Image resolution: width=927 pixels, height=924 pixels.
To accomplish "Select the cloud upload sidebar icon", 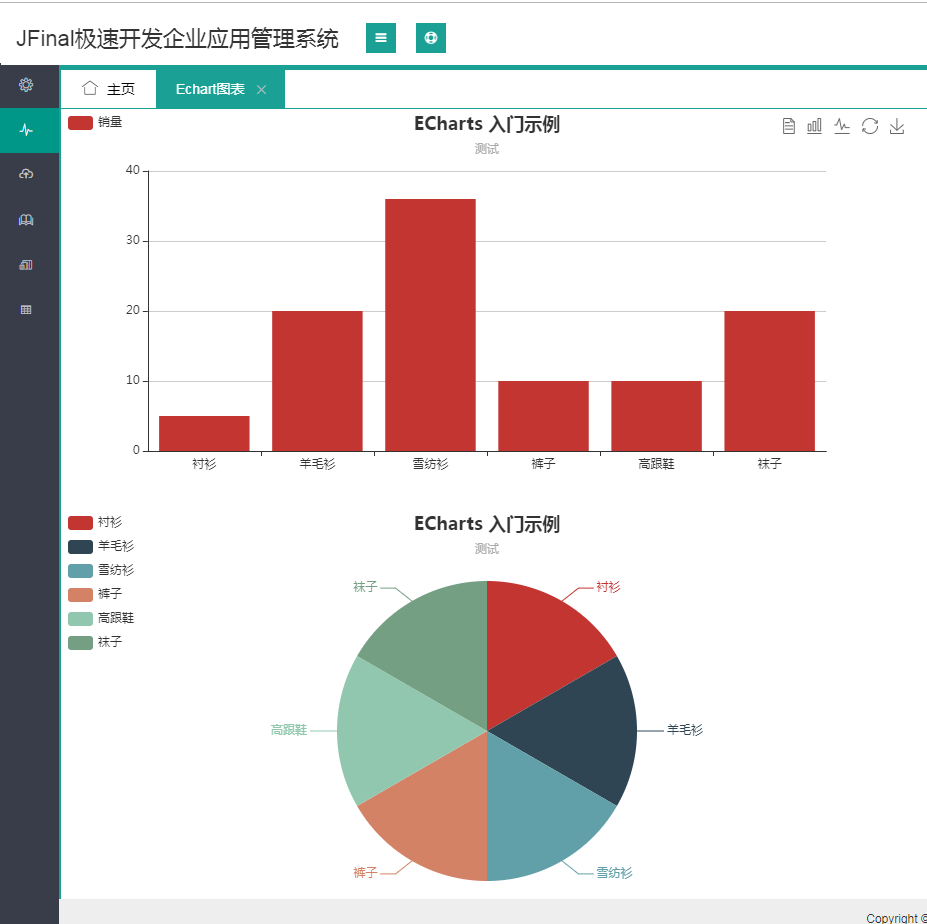I will click(x=26, y=174).
